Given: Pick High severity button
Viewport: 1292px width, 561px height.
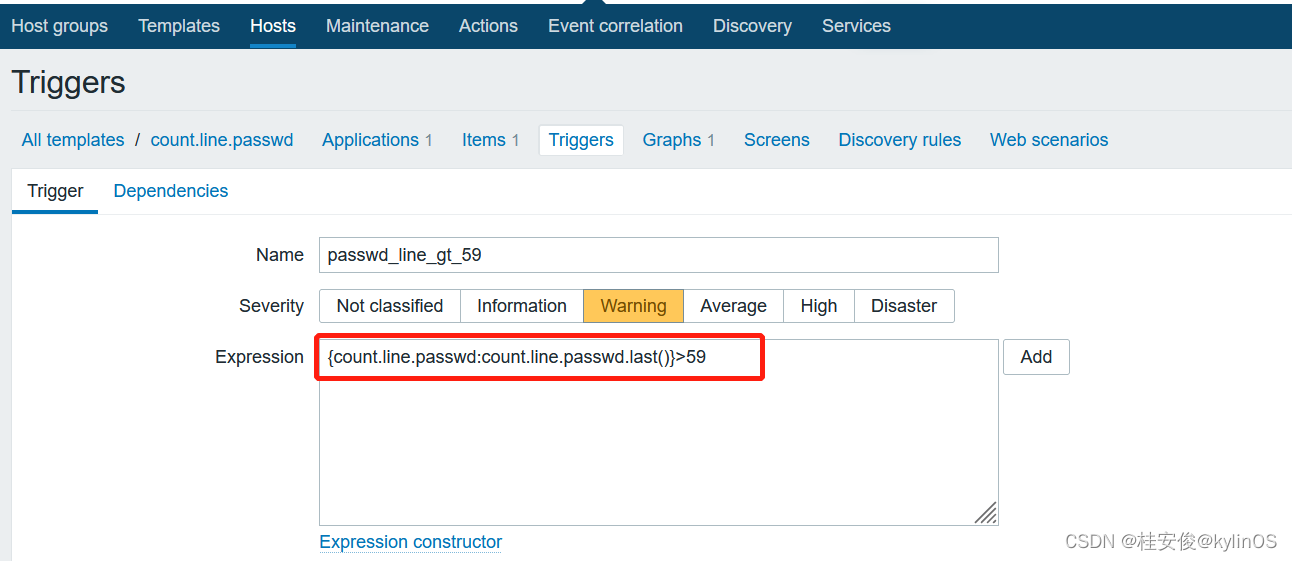Looking at the screenshot, I should (818, 306).
